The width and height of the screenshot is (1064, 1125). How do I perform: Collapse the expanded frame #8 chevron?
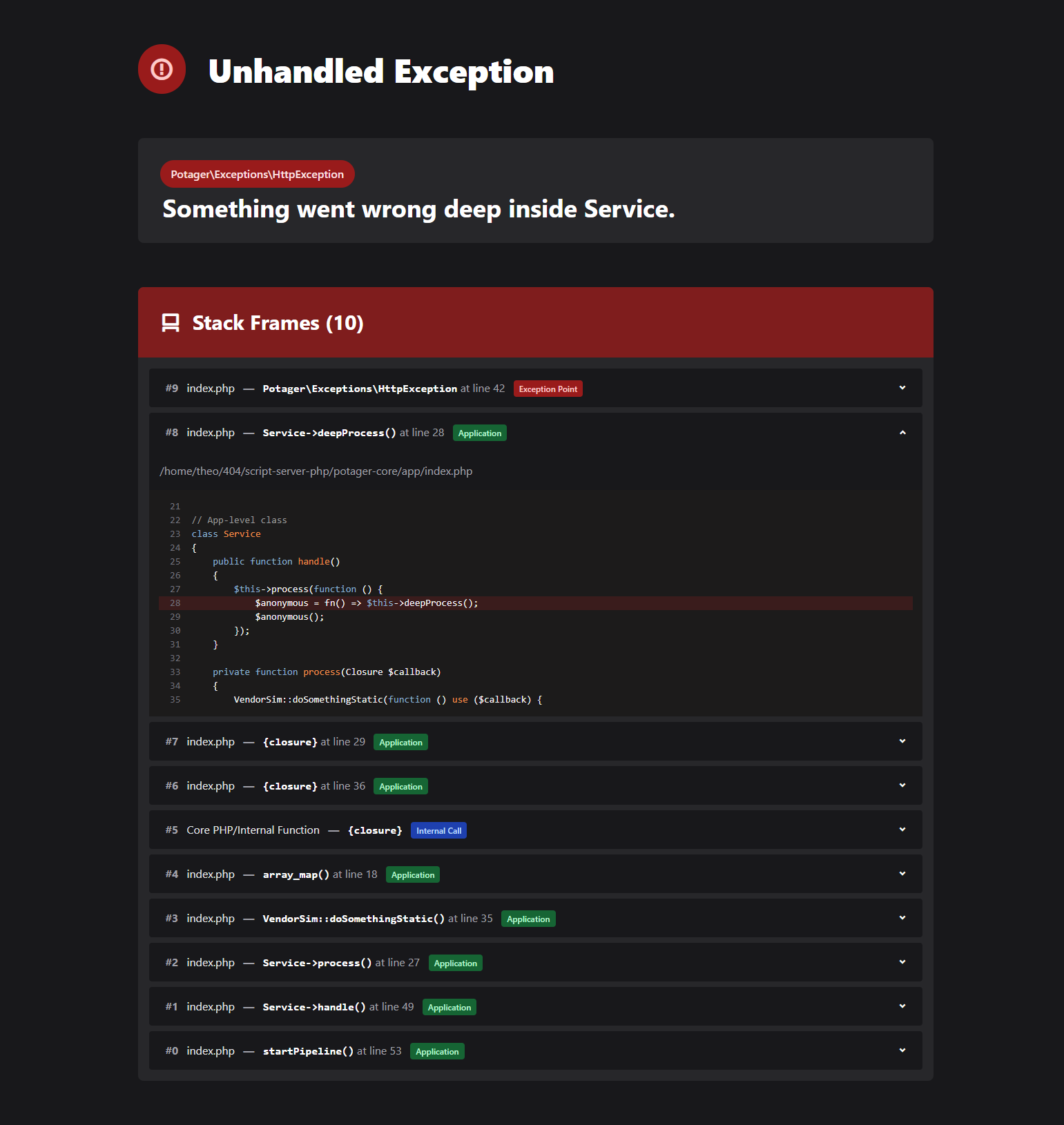point(902,433)
